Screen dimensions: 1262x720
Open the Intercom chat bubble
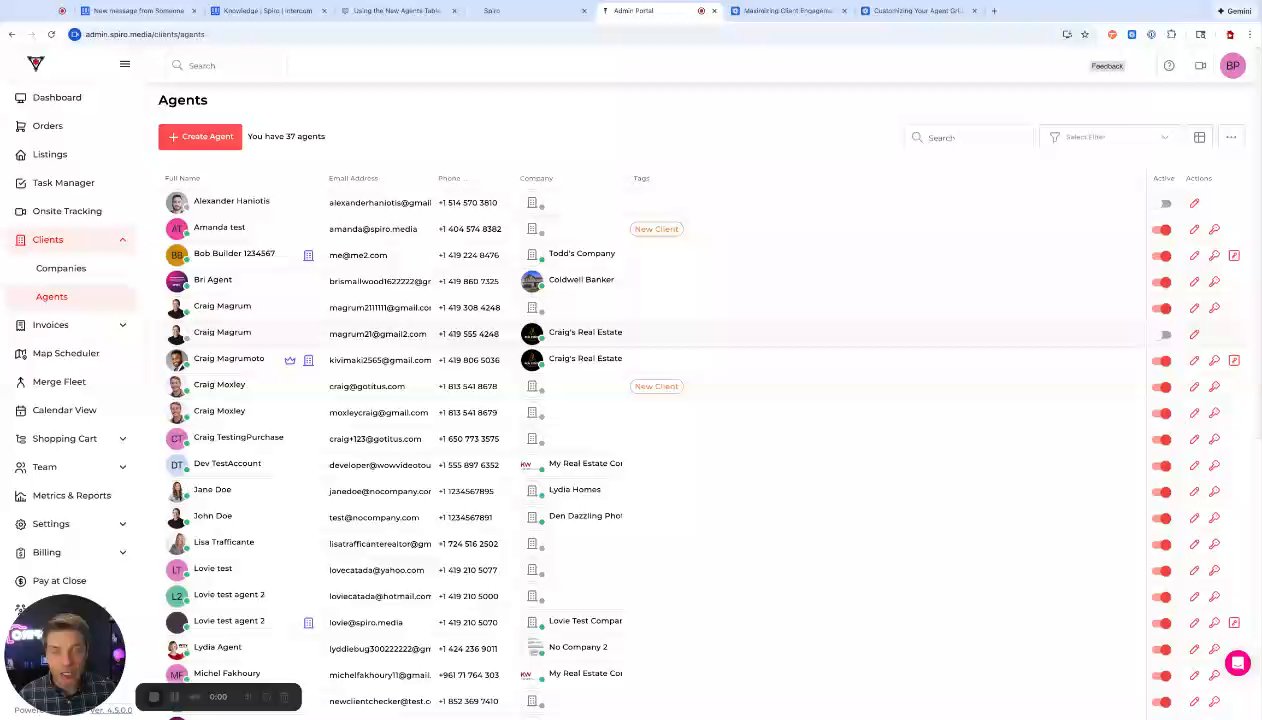click(1238, 663)
